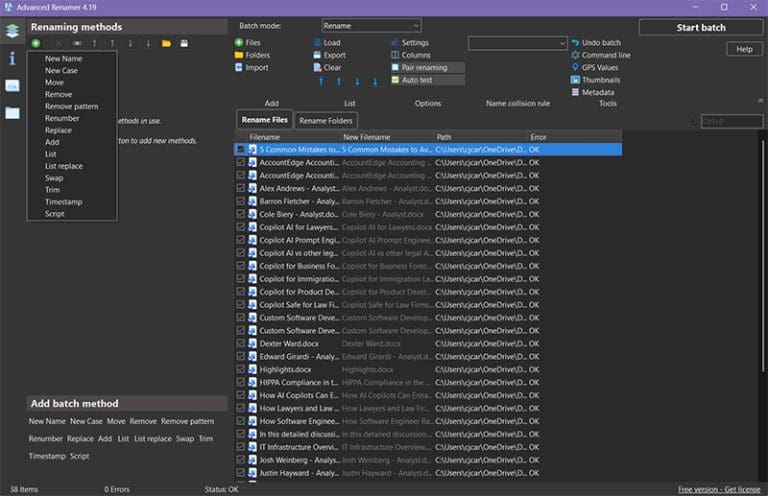Collapse the toolbar ribbon chevron

tap(761, 100)
